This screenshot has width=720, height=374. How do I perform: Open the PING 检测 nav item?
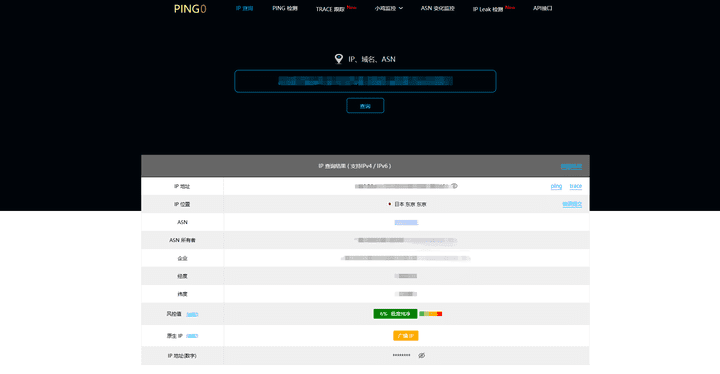click(285, 8)
